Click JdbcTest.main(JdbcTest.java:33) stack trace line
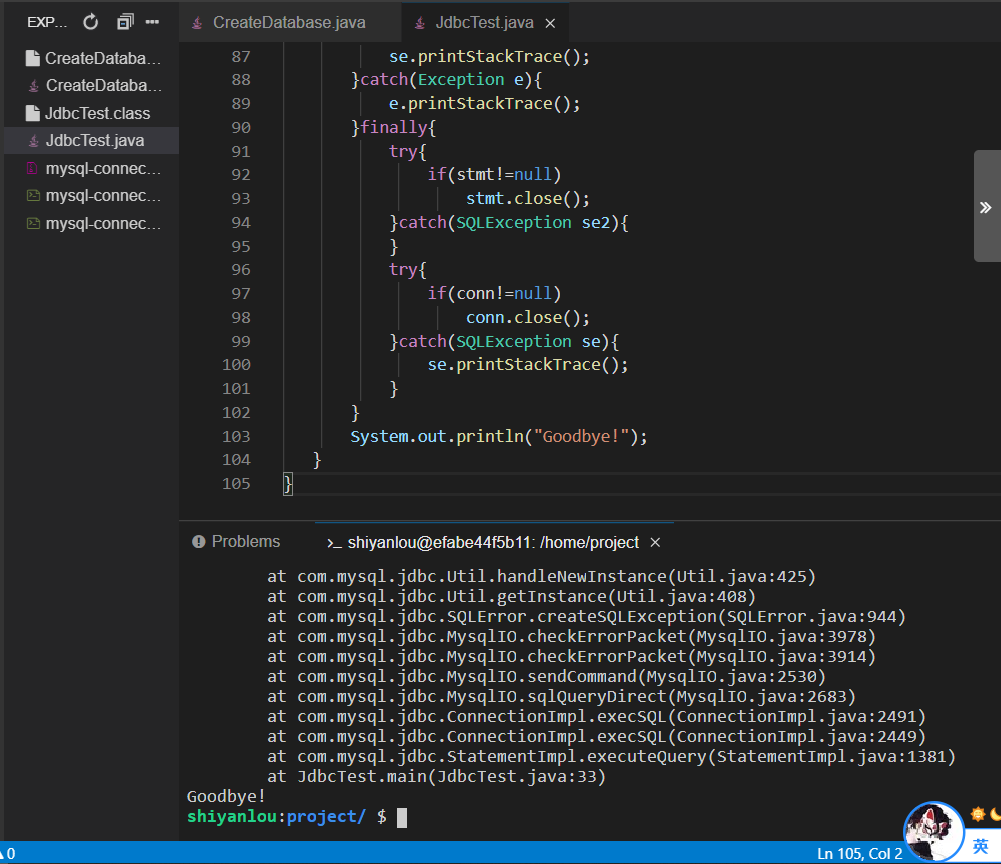Screen dimensions: 1001x864 pos(436,777)
